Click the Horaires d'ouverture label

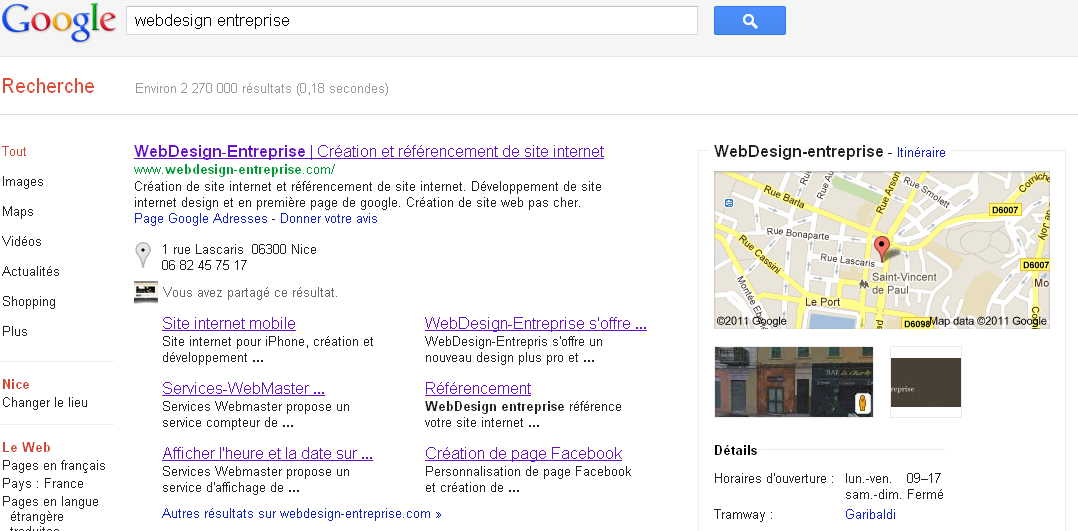tap(774, 478)
